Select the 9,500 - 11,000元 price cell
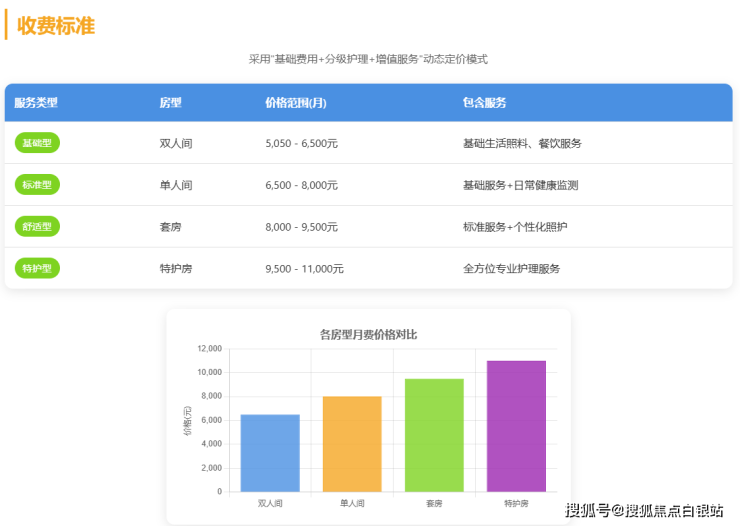 [x=304, y=269]
